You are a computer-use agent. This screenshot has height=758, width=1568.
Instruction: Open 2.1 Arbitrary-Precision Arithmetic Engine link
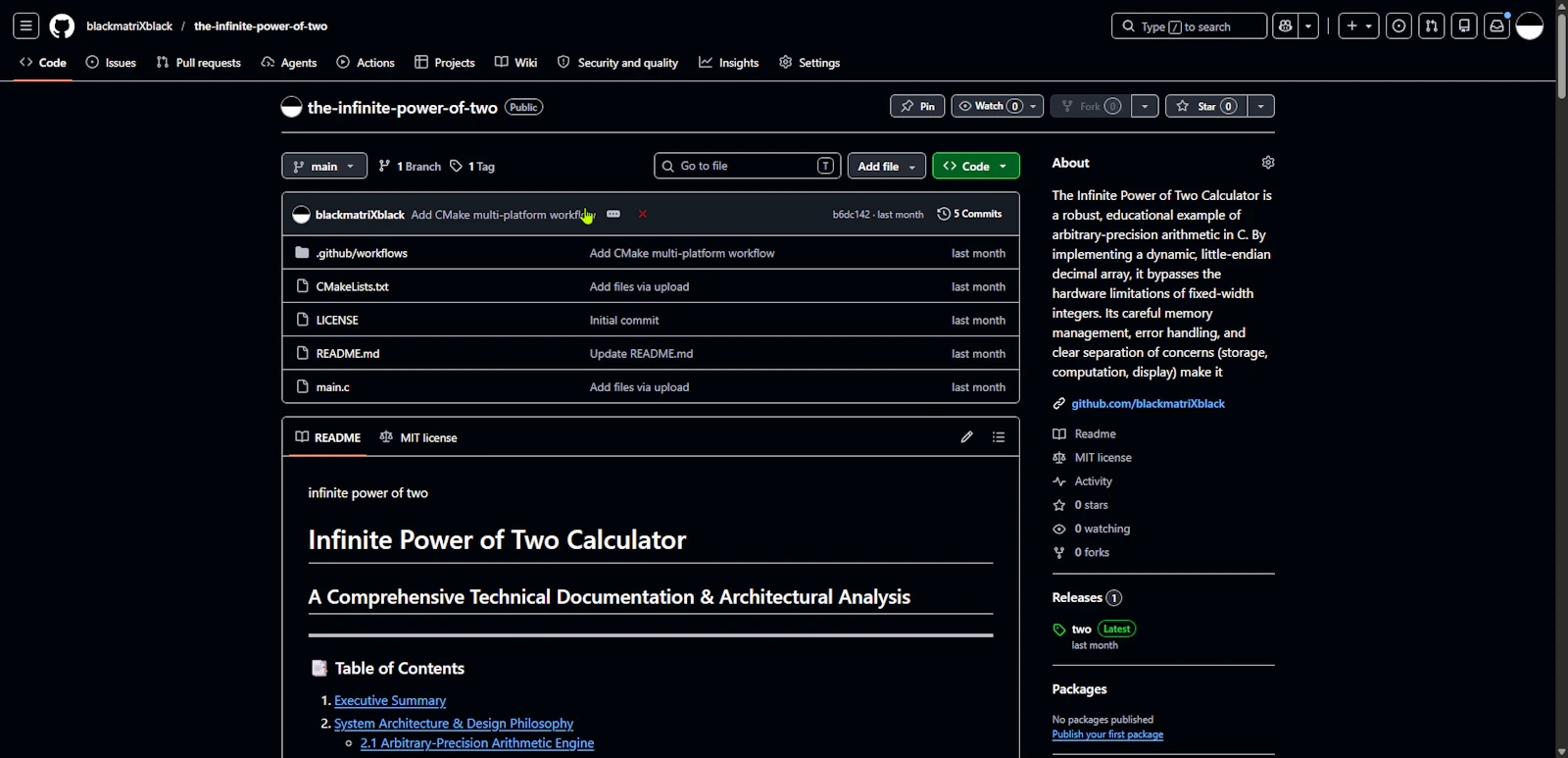477,743
